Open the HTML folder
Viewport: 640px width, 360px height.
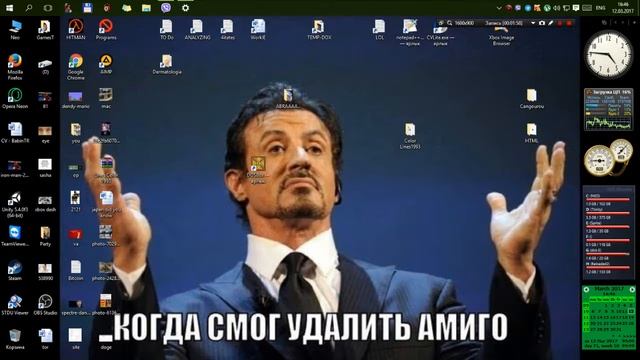click(x=531, y=133)
